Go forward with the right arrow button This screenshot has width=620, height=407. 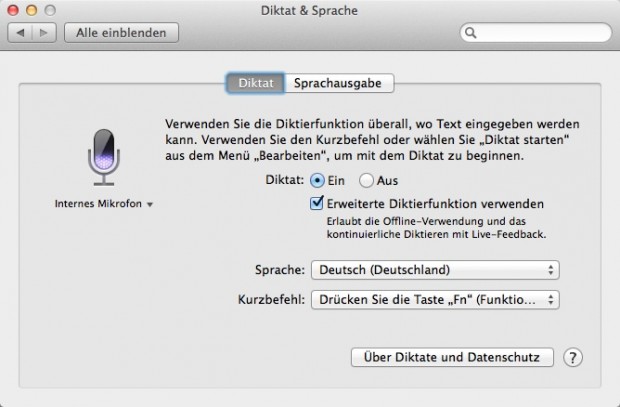44,33
